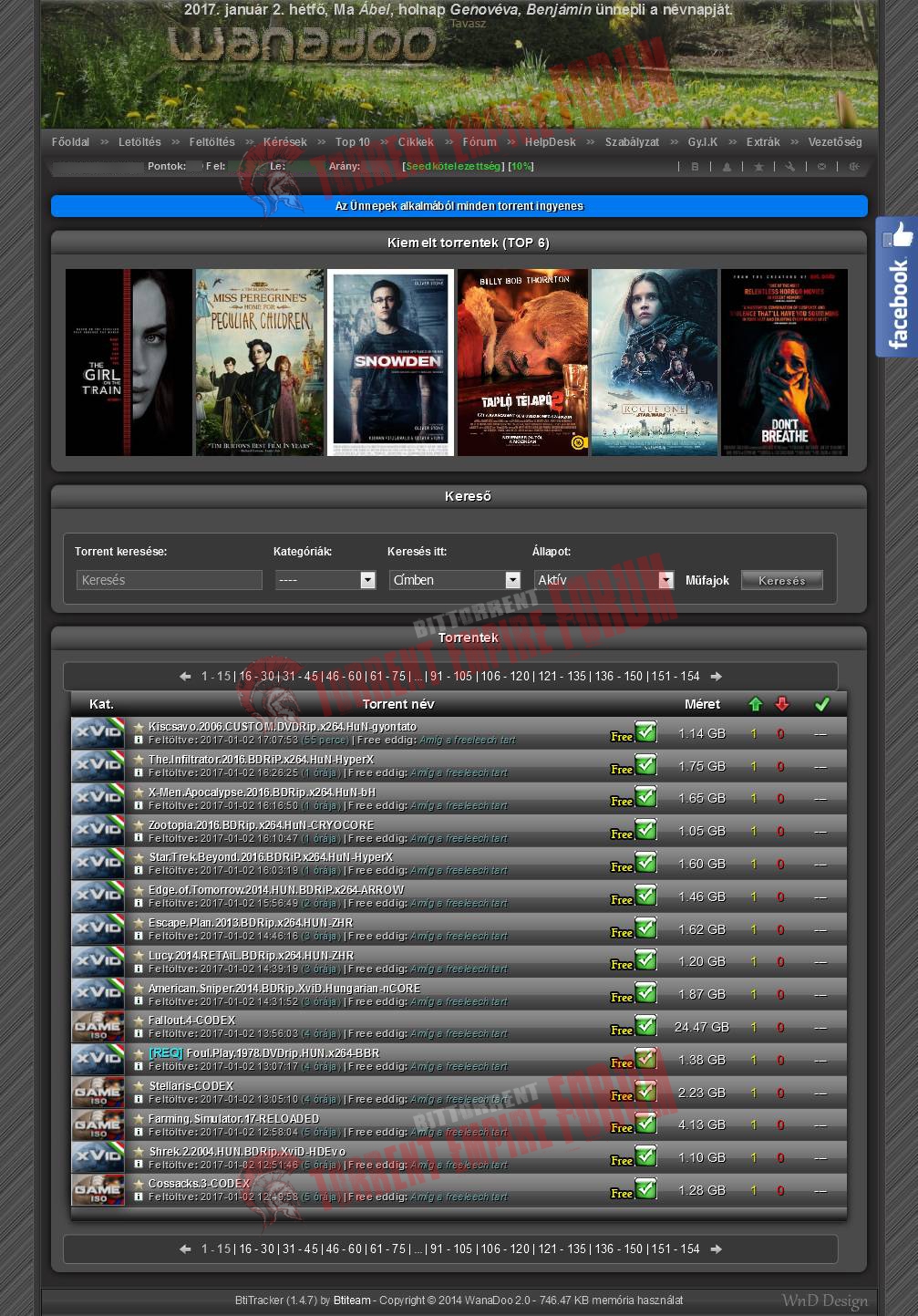Viewport: 918px width, 1316px height.
Task: Click the Free badge on Escape.Plan row
Action: pos(622,933)
